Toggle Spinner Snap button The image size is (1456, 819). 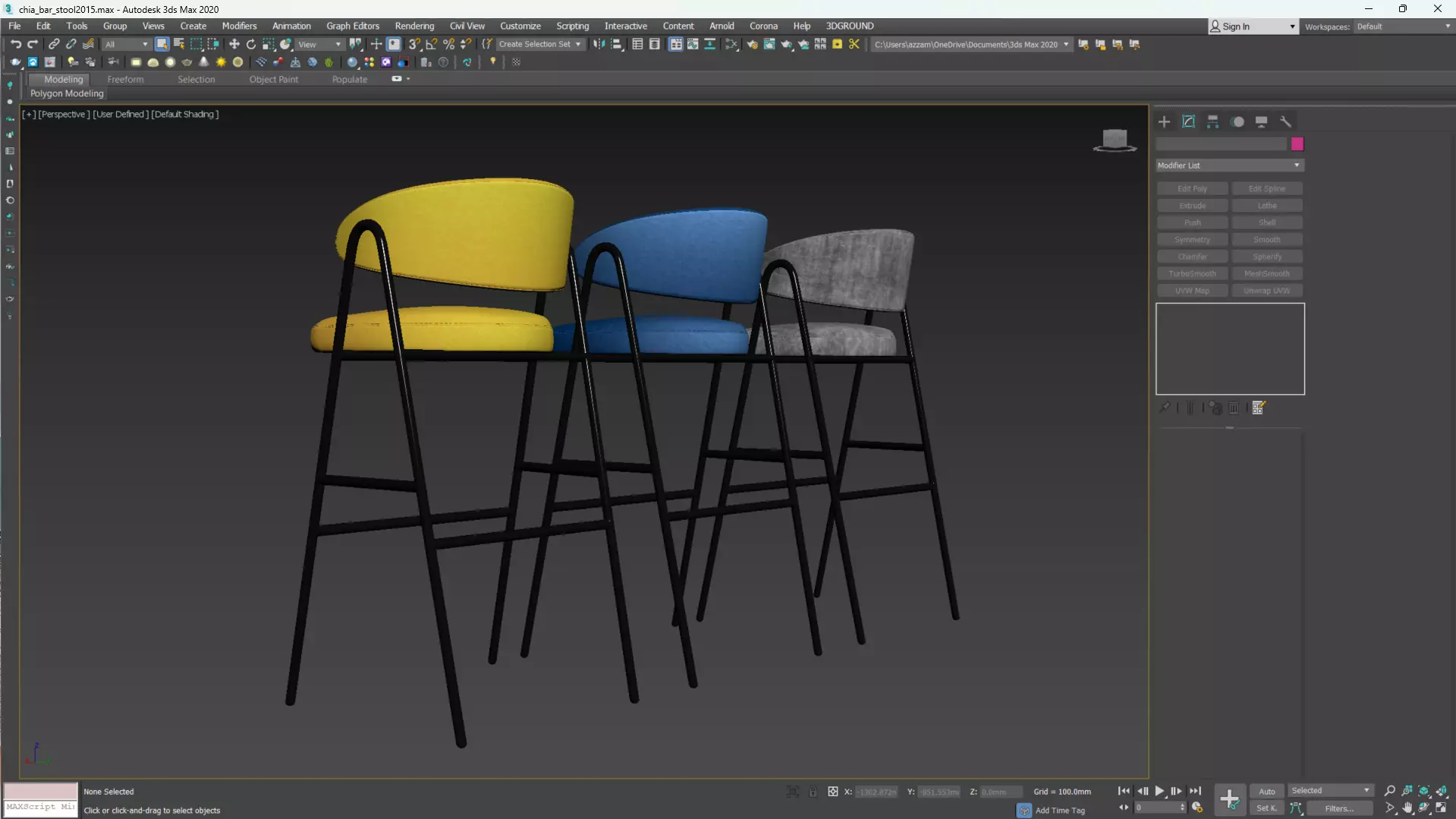(x=466, y=44)
